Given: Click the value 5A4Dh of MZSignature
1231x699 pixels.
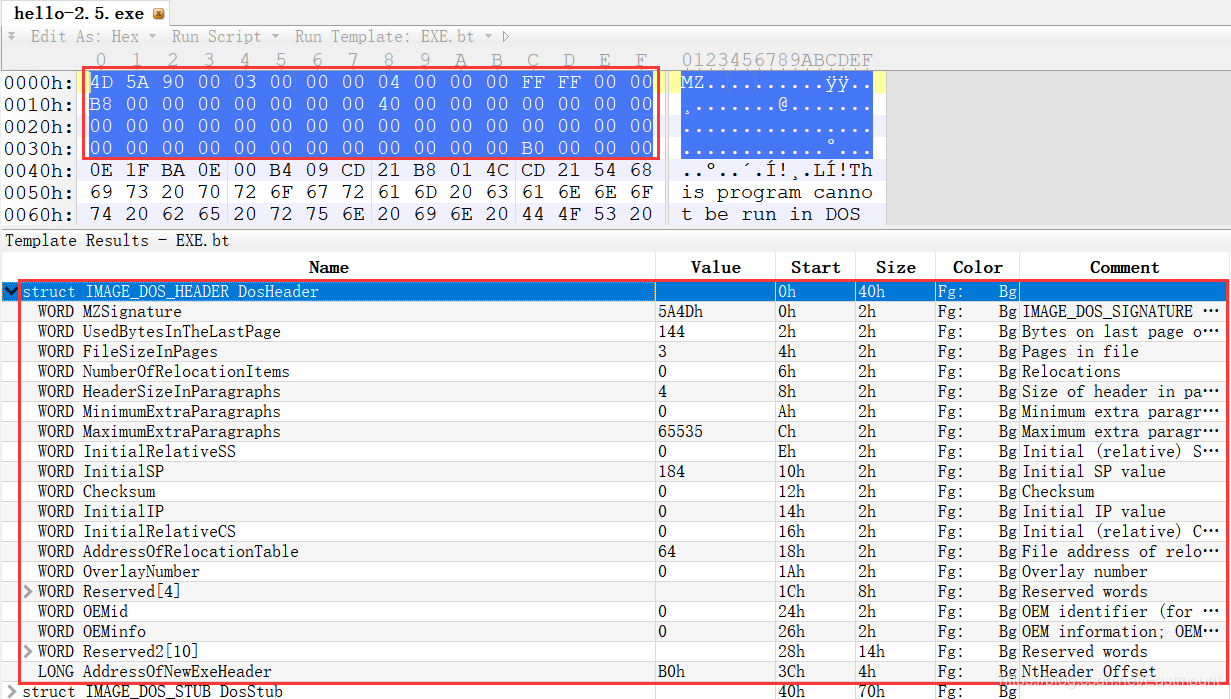Looking at the screenshot, I should (x=680, y=312).
